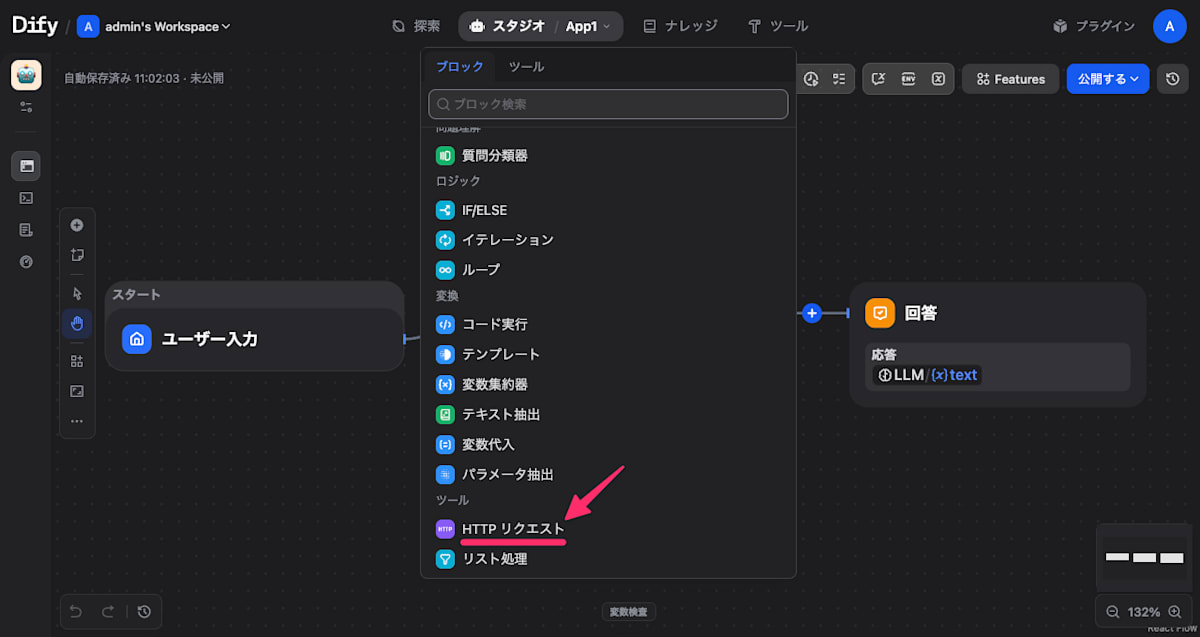Select the 回答 node
1200x637 pixels.
point(998,344)
